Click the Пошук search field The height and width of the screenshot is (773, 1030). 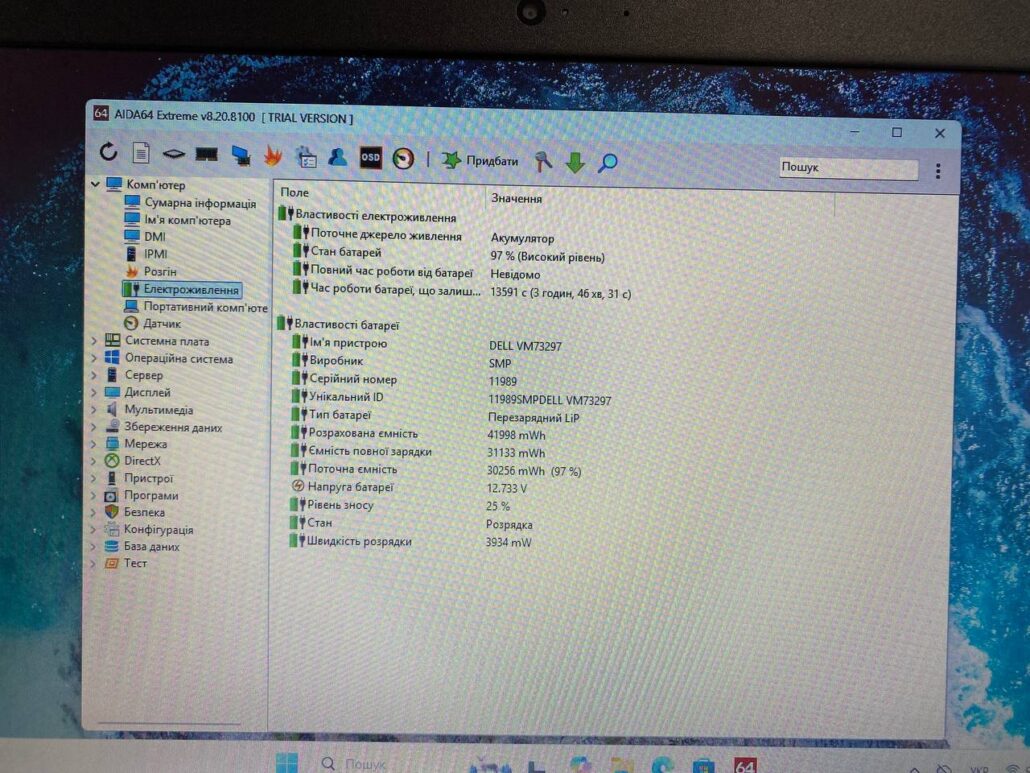[x=847, y=168]
